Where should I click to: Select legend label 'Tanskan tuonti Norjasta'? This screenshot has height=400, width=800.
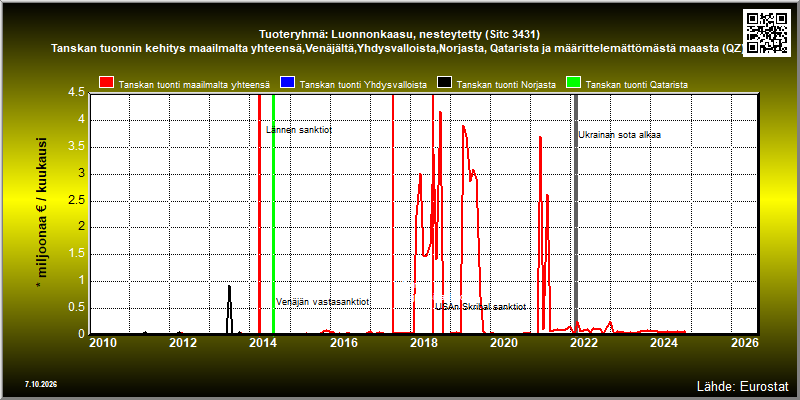point(506,85)
